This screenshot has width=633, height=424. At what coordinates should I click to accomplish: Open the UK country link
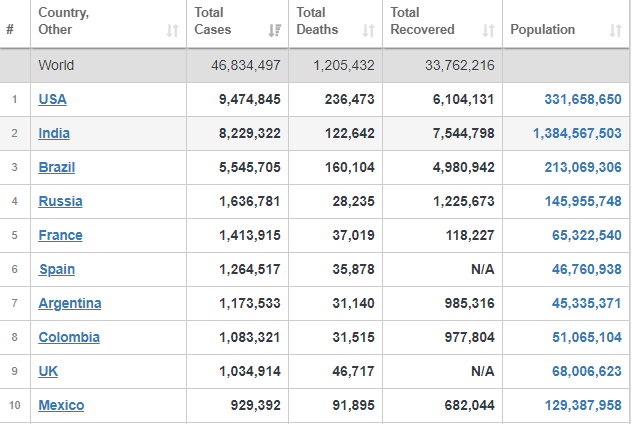point(48,371)
